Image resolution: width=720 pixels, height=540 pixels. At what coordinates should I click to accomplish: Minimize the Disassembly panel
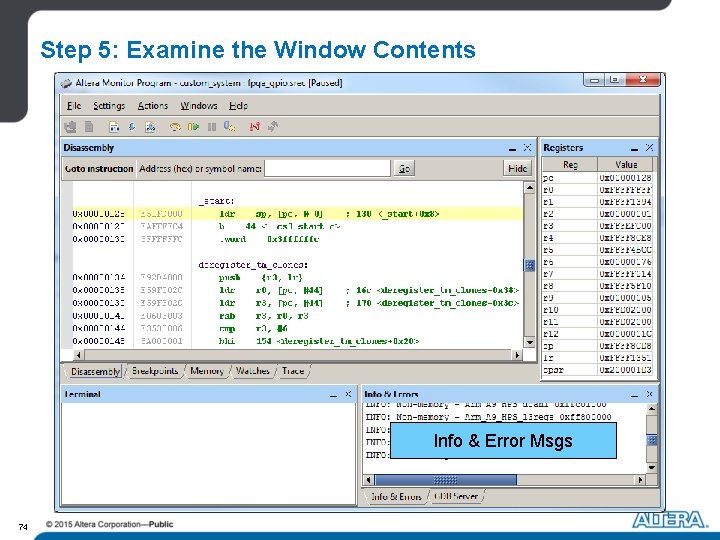(x=512, y=148)
